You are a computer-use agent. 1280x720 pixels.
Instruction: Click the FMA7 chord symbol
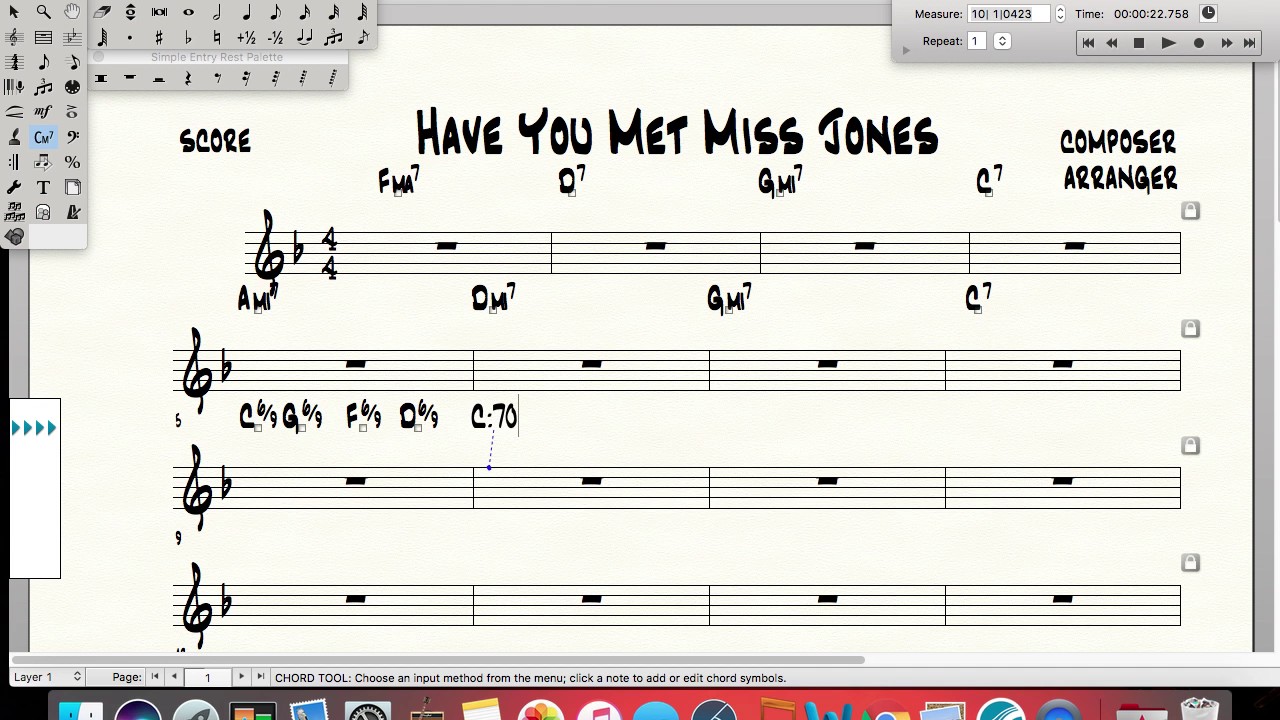[x=398, y=181]
